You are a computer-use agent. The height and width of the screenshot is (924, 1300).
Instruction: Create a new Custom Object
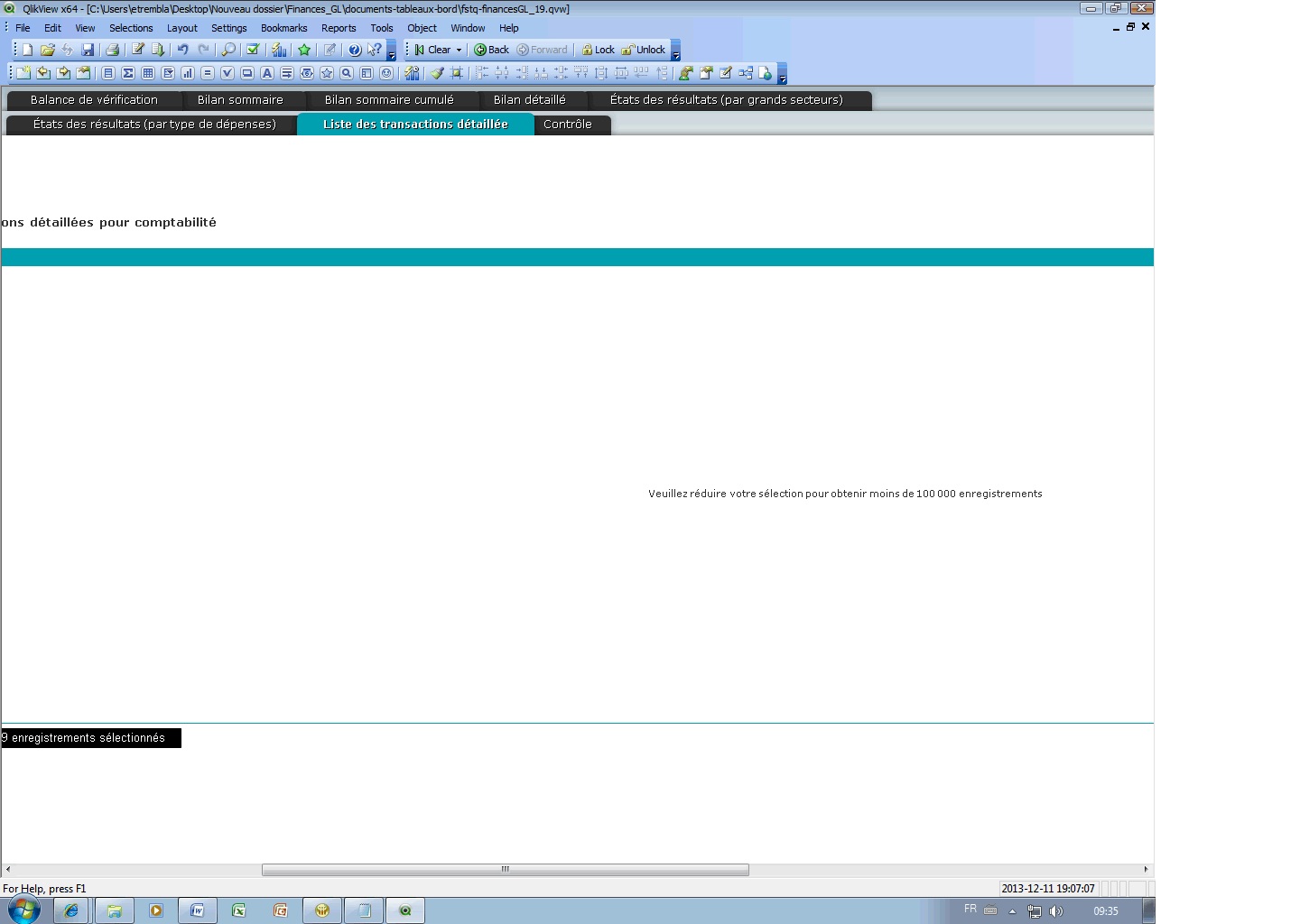386,73
